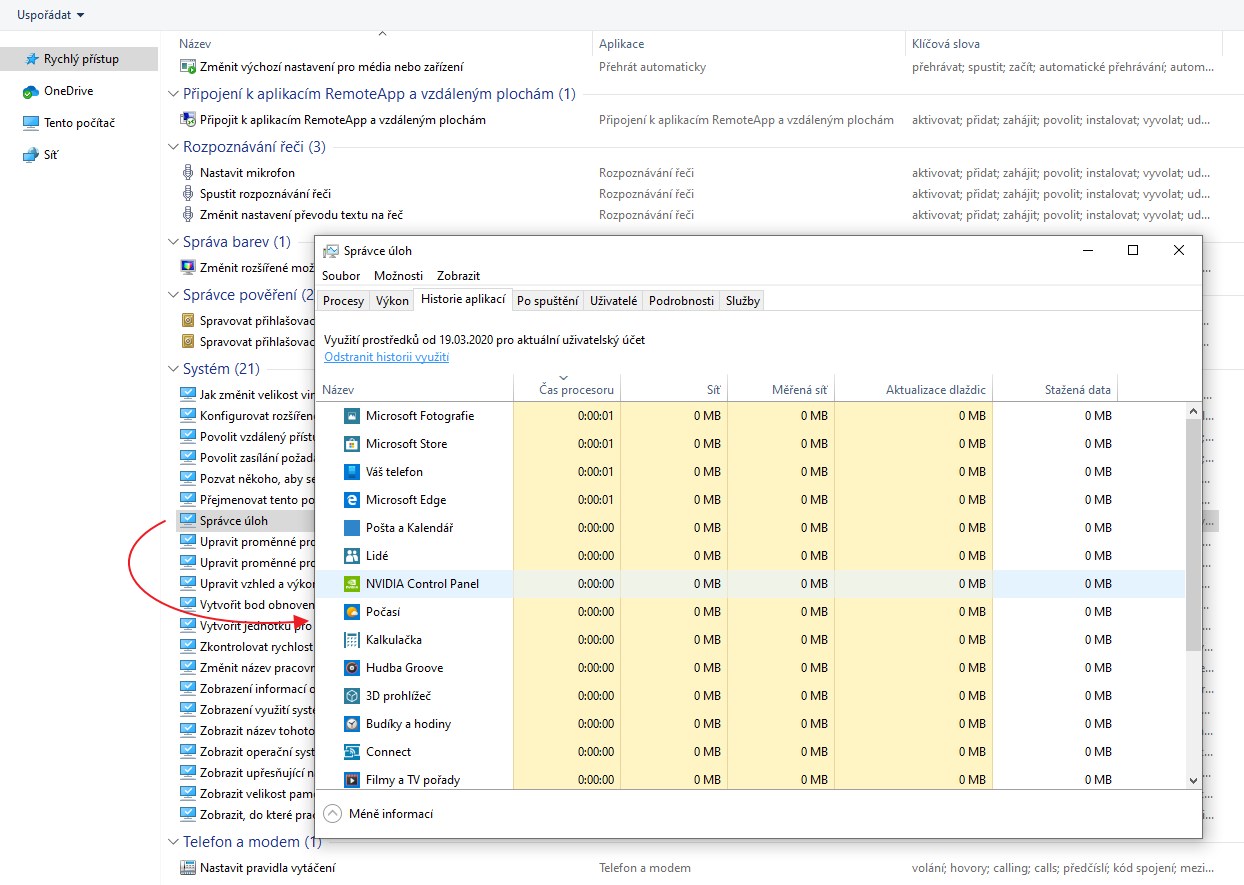Click the Connect app icon
Image resolution: width=1244 pixels, height=885 pixels.
(x=351, y=752)
